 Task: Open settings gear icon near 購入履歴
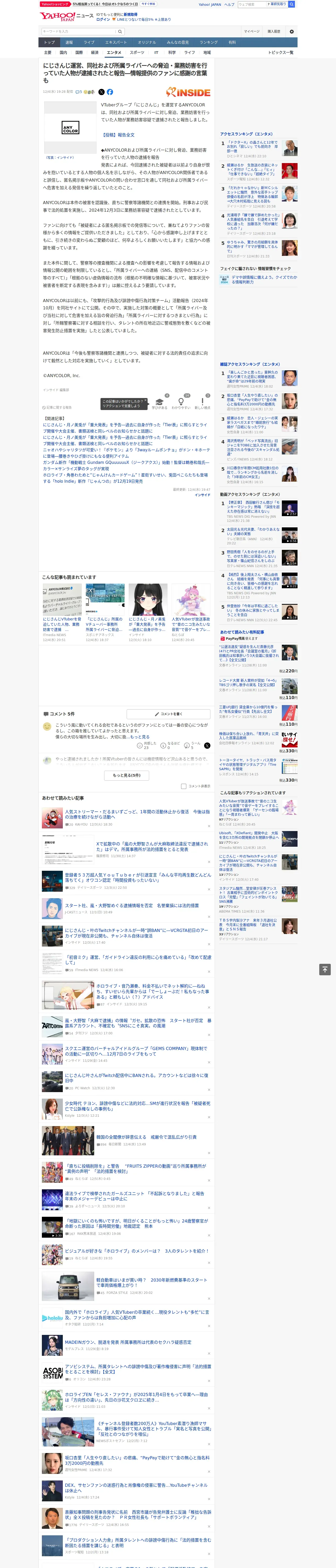coord(292,32)
